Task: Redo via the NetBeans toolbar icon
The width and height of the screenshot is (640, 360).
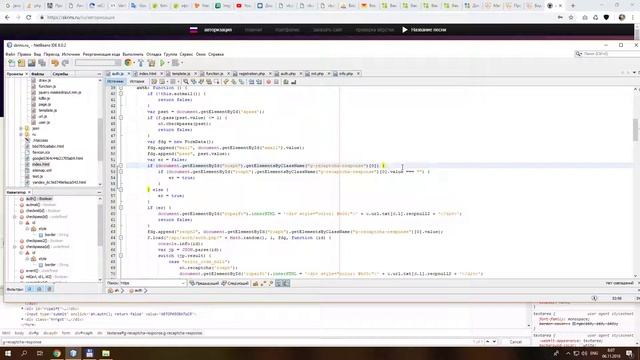Action: click(x=65, y=63)
